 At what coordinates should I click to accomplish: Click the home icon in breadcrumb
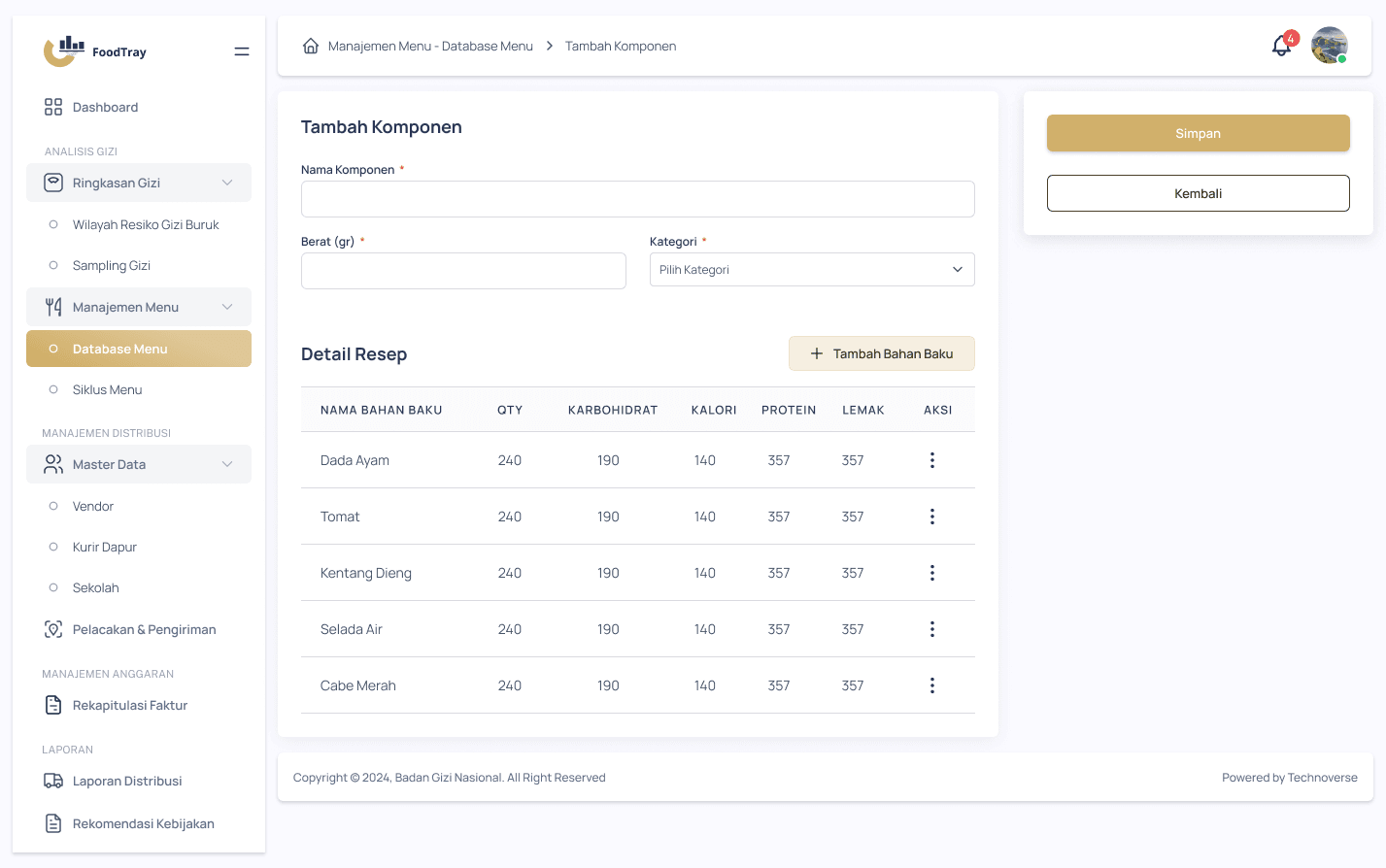point(311,46)
